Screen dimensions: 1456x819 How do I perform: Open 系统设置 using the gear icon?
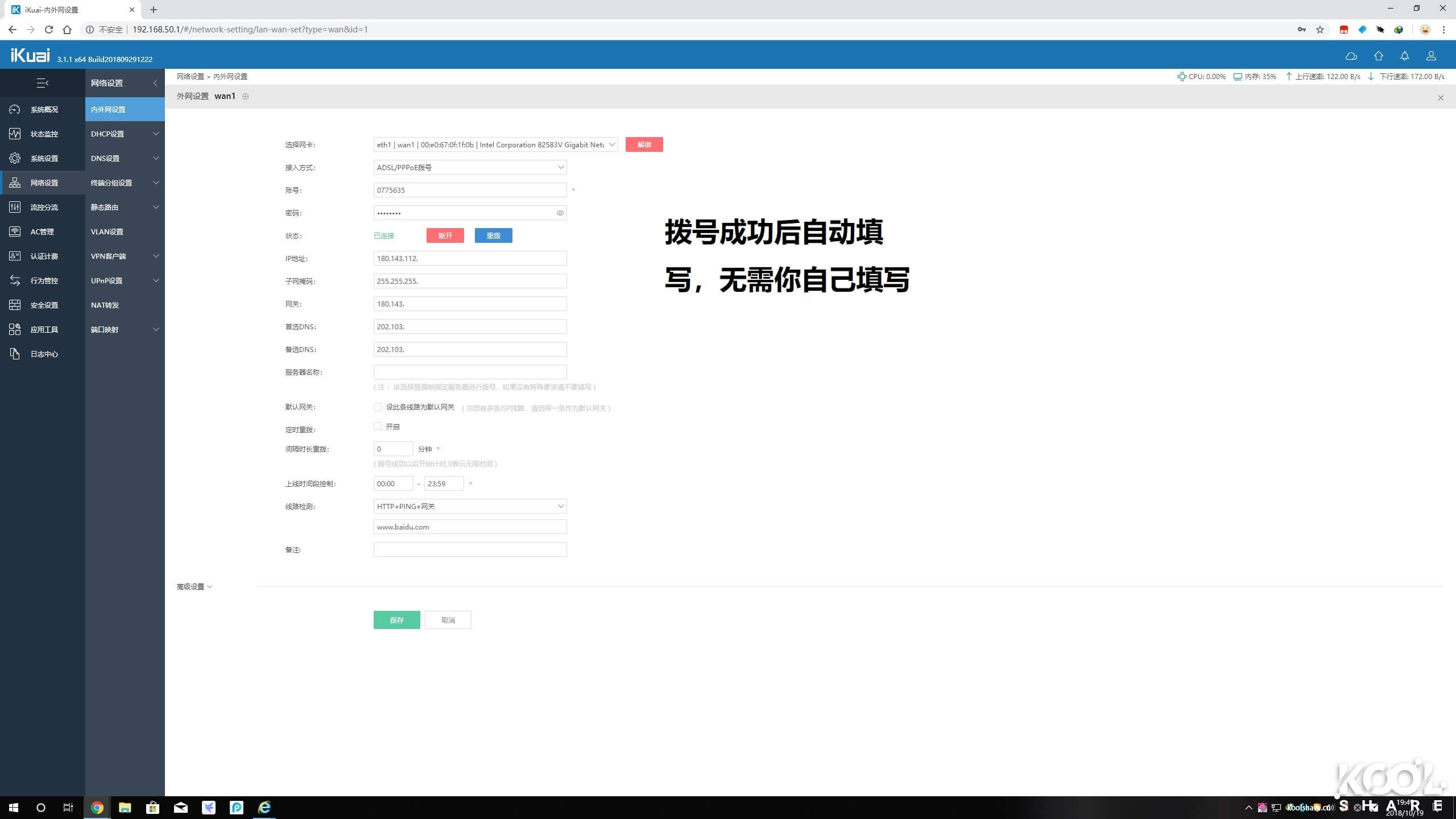coord(15,158)
